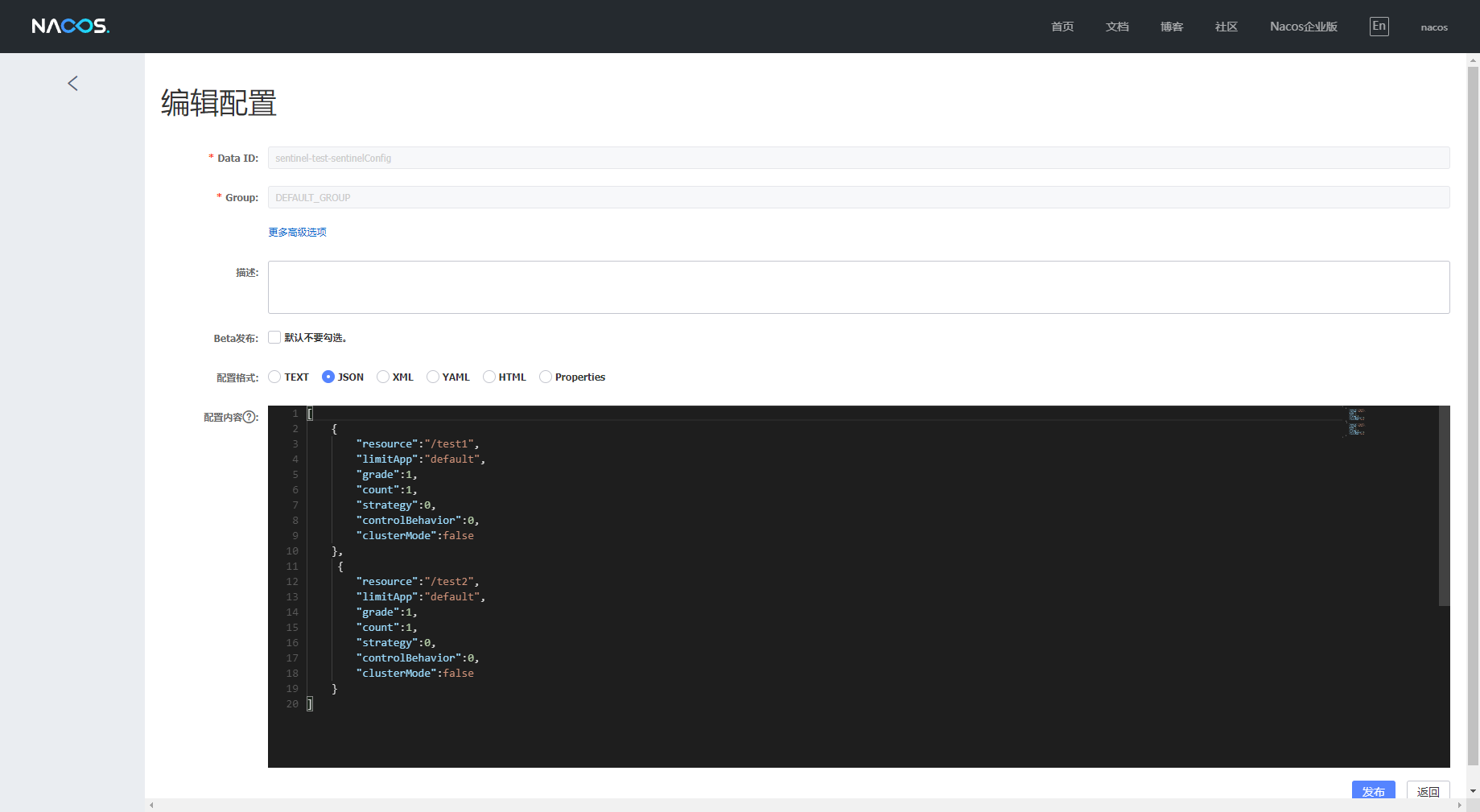Click "controlBehavior":0 on line 8

tap(418, 521)
